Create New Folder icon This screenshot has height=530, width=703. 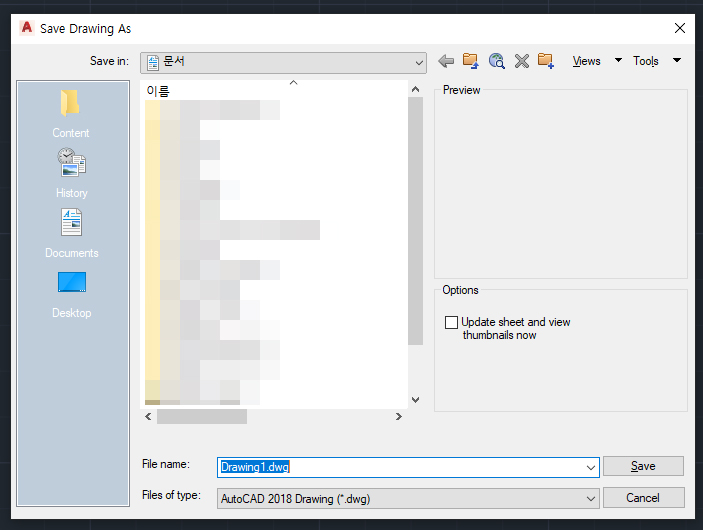546,61
